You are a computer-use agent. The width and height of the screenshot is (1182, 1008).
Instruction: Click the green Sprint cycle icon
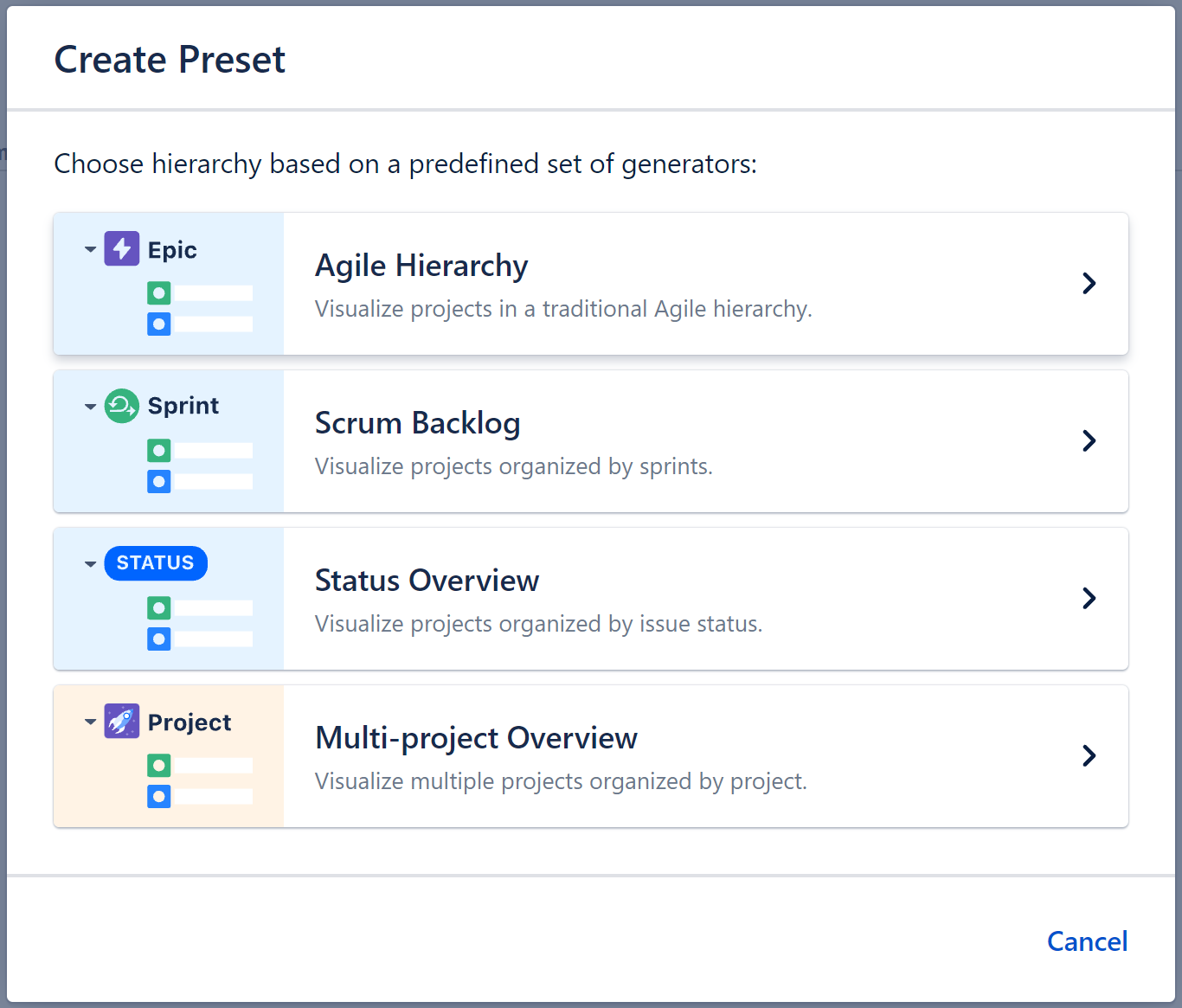[121, 406]
